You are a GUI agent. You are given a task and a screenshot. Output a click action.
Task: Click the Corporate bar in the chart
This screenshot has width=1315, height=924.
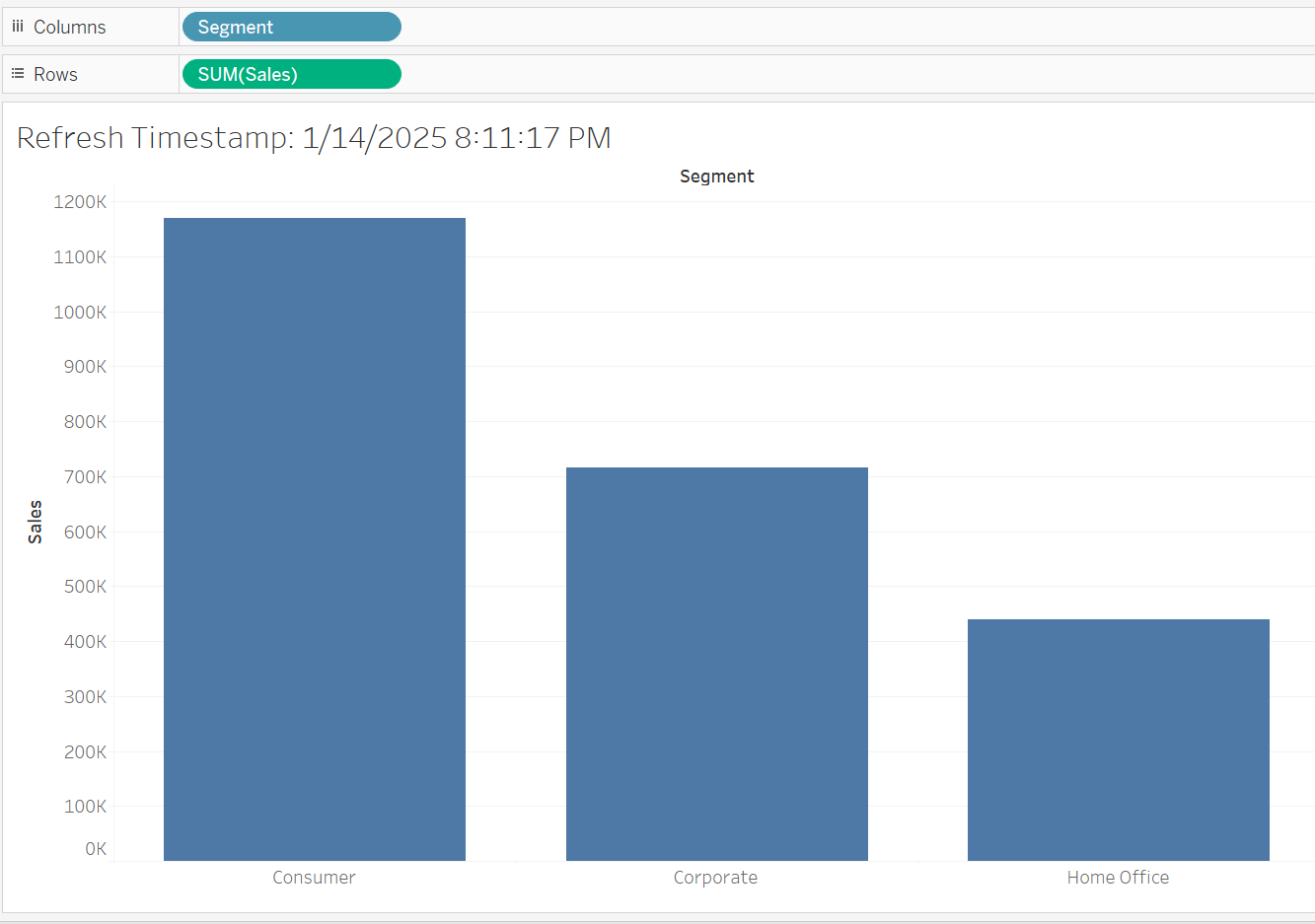click(716, 661)
